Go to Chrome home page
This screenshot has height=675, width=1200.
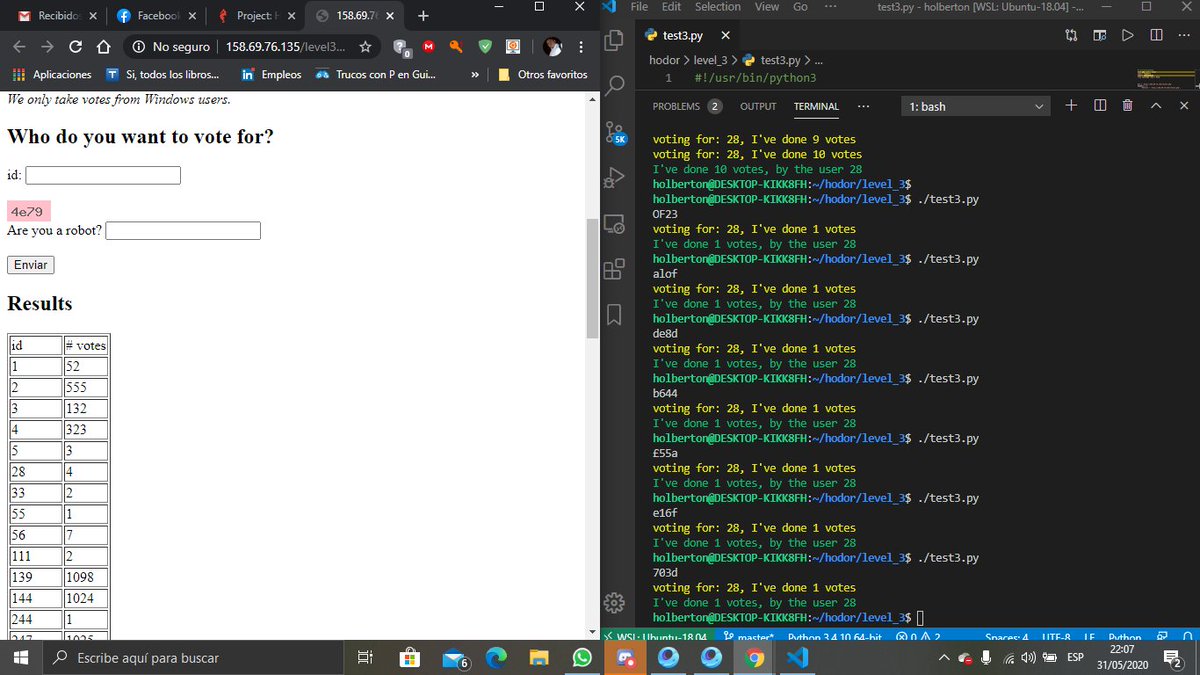103,47
